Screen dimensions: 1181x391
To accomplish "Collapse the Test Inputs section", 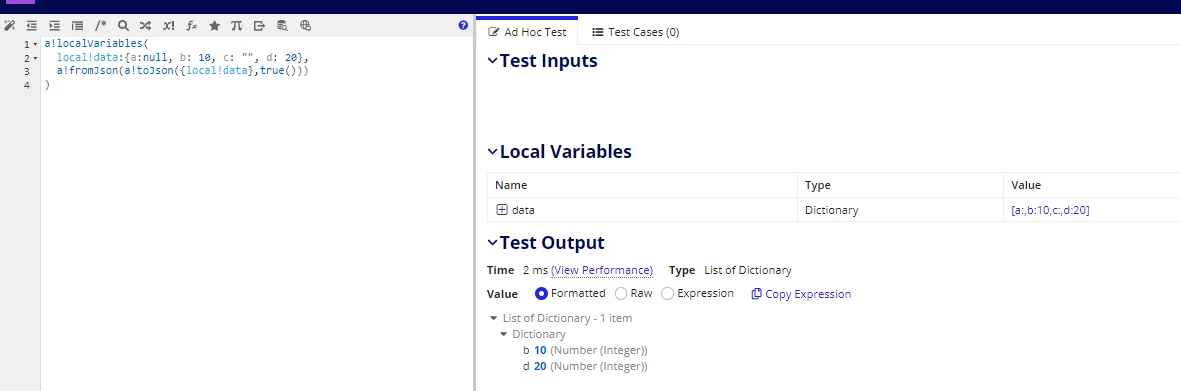I will [493, 61].
